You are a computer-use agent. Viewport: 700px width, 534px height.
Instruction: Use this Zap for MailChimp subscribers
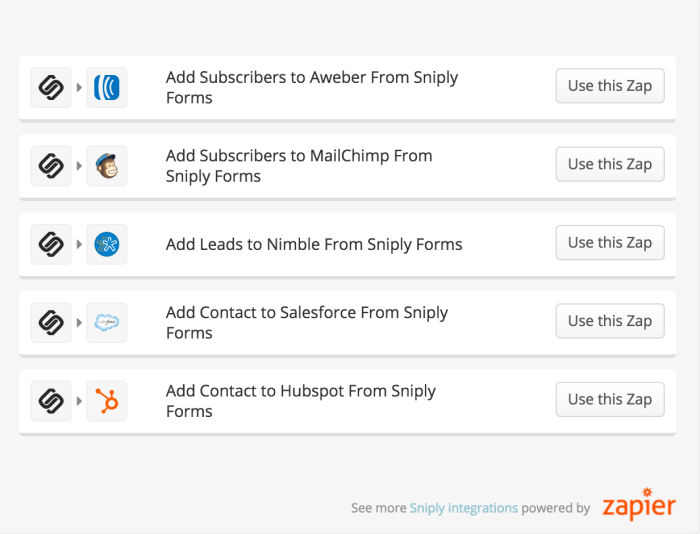[609, 164]
